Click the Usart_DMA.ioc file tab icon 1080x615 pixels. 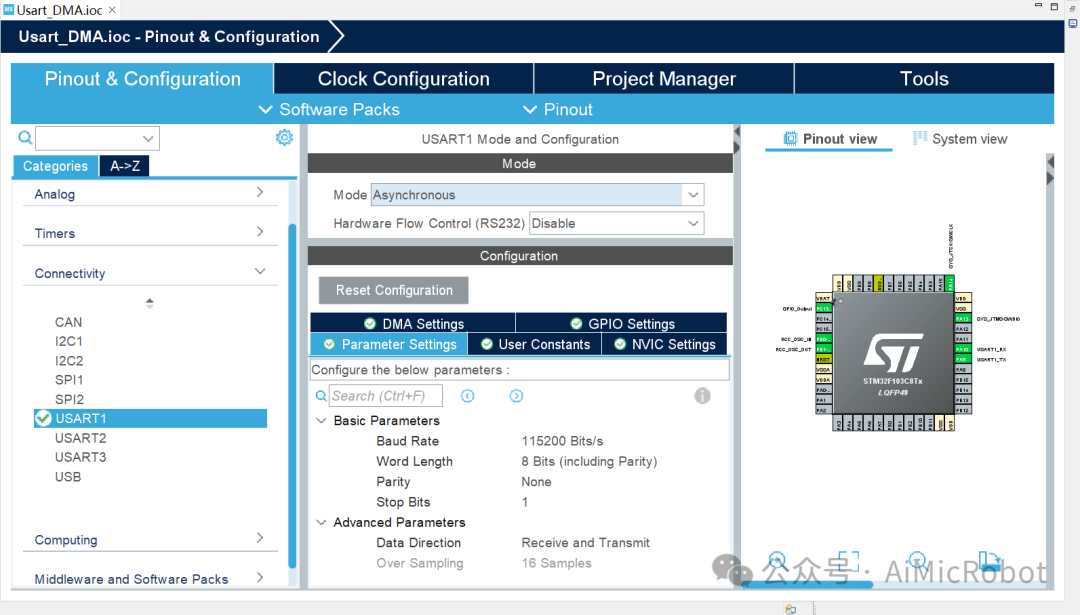pos(9,10)
